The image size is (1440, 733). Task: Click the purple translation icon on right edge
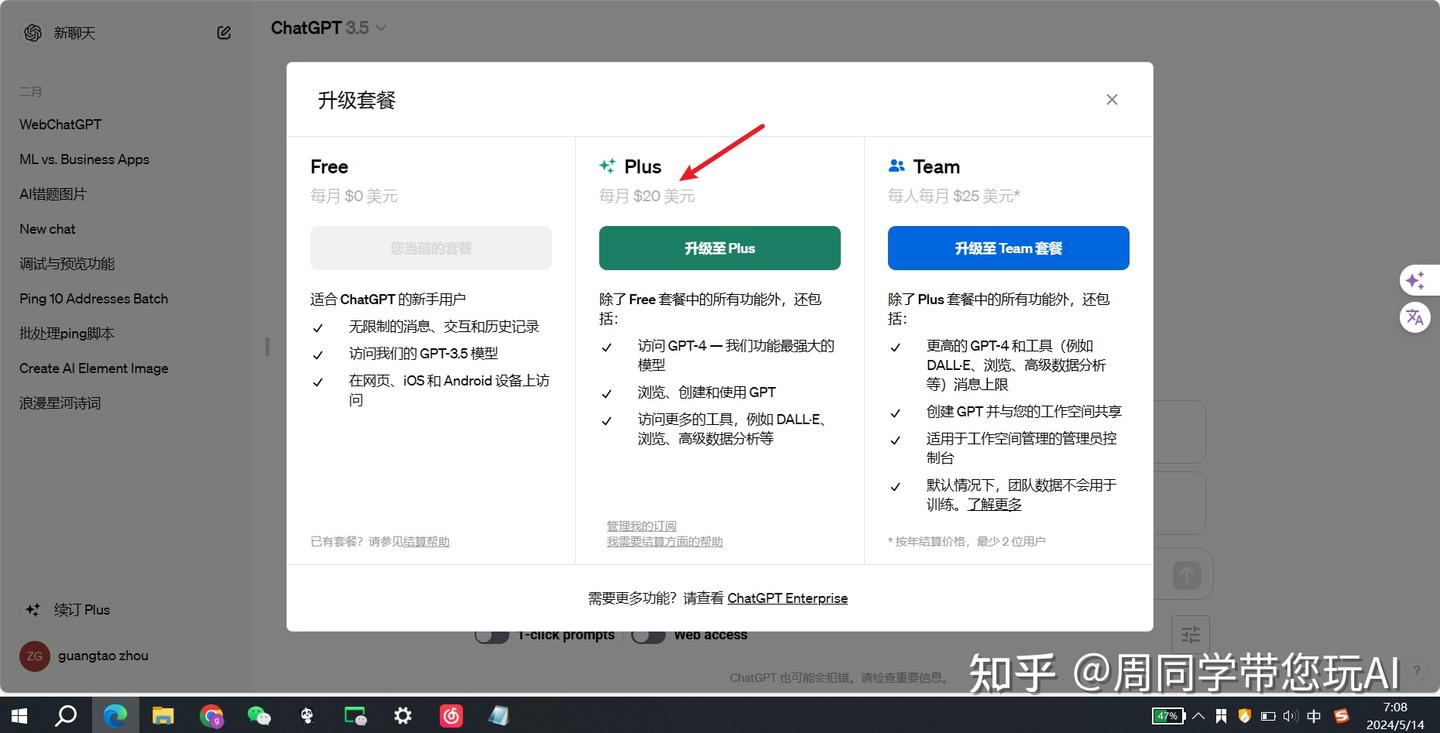[1415, 317]
